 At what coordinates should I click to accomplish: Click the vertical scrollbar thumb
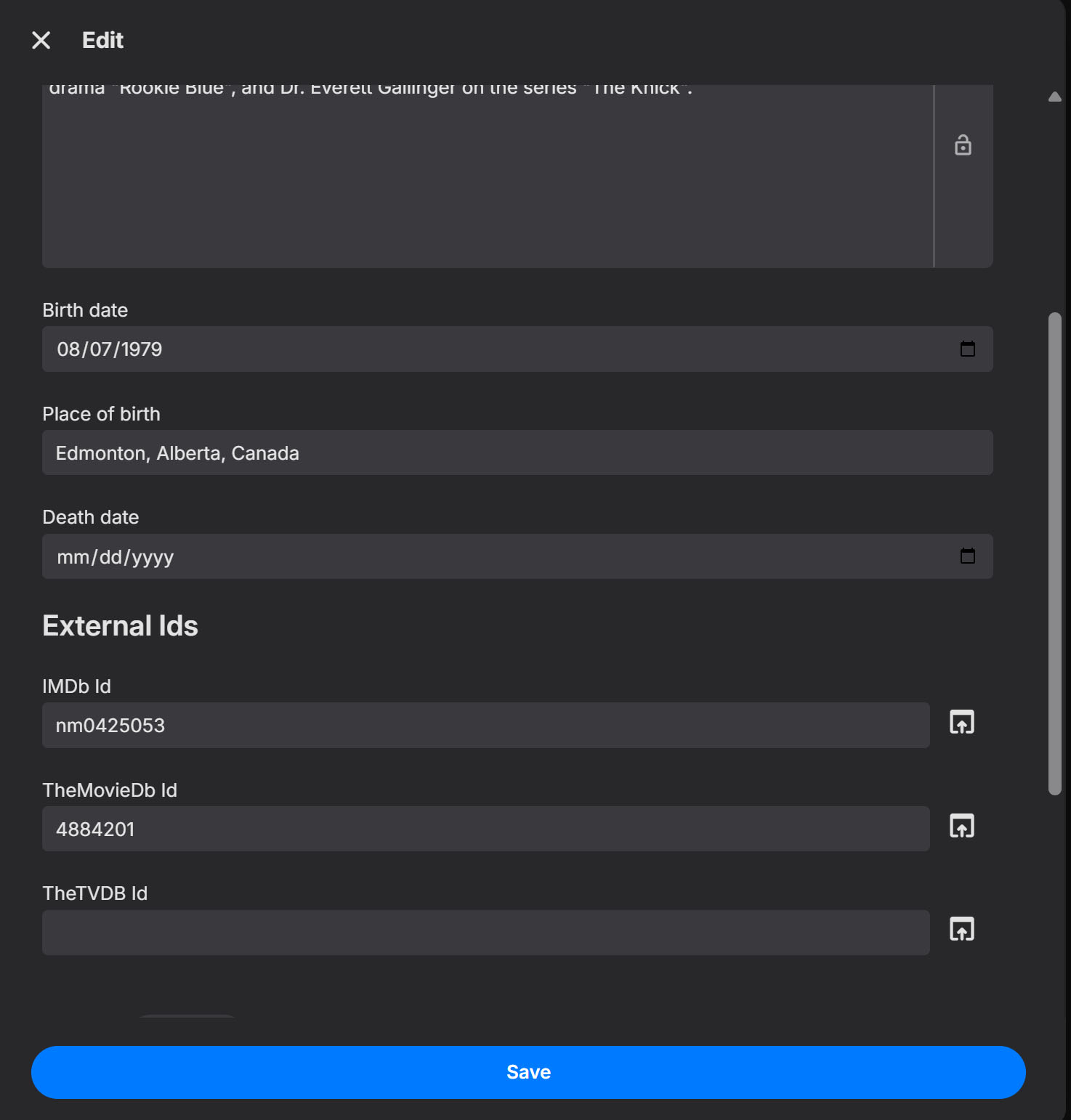pyautogui.click(x=1055, y=553)
